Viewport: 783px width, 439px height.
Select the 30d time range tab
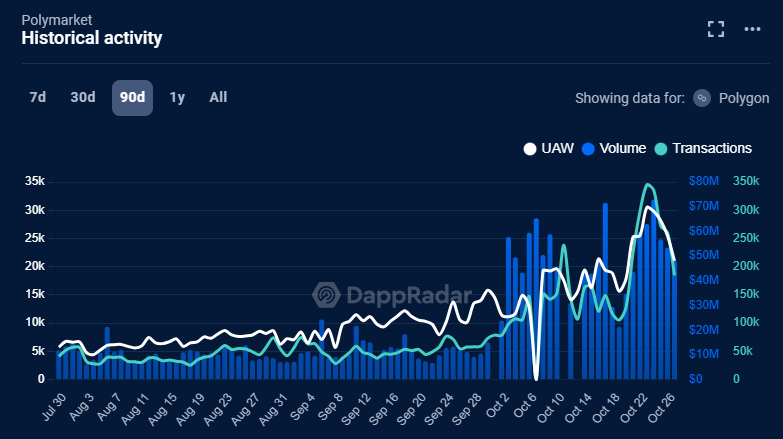pos(83,97)
